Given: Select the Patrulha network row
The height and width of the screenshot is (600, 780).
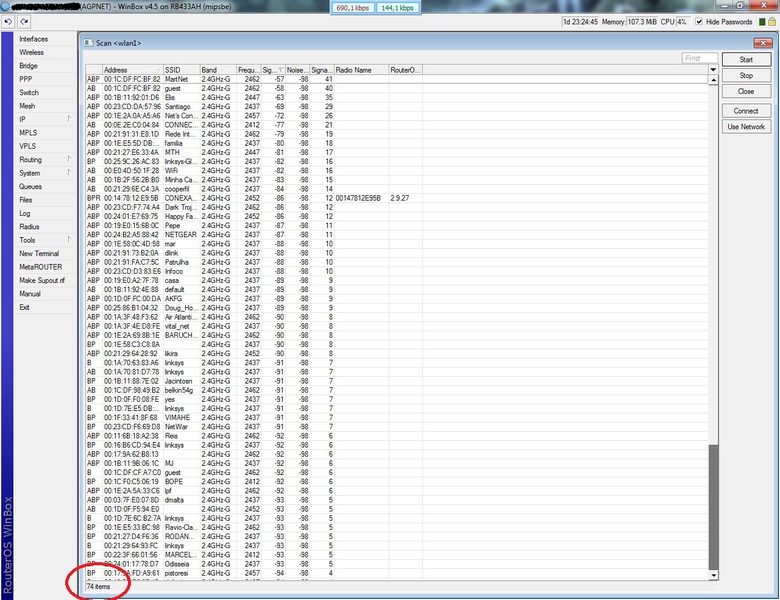Looking at the screenshot, I should tap(396, 262).
